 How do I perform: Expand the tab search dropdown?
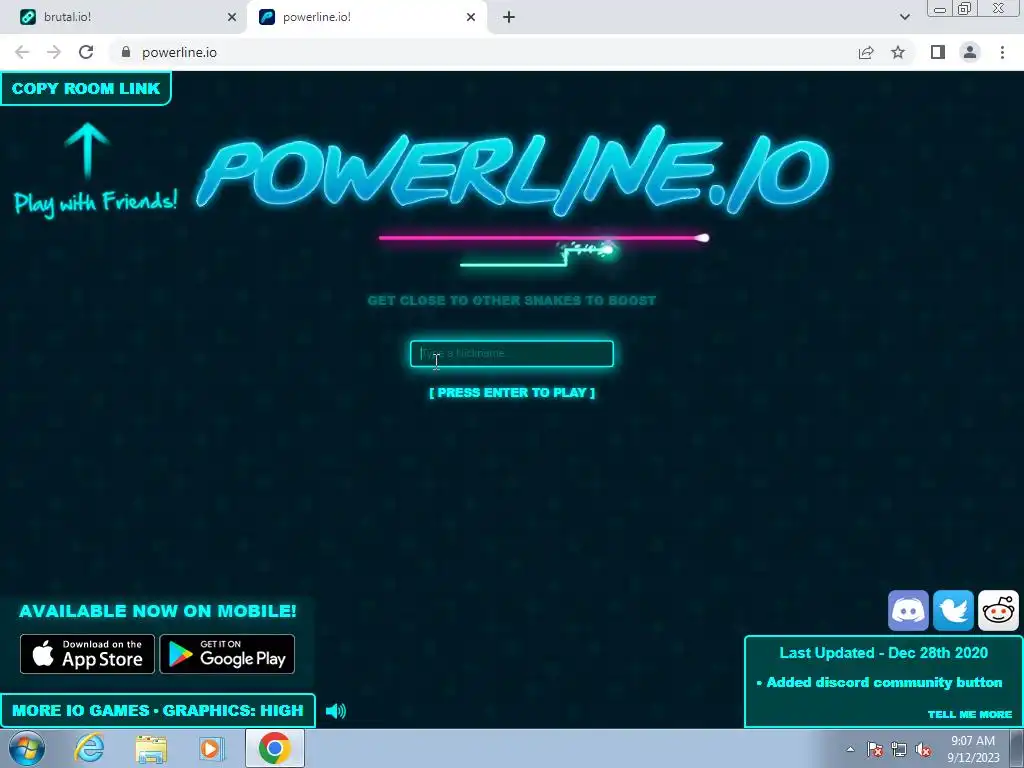pyautogui.click(x=904, y=17)
